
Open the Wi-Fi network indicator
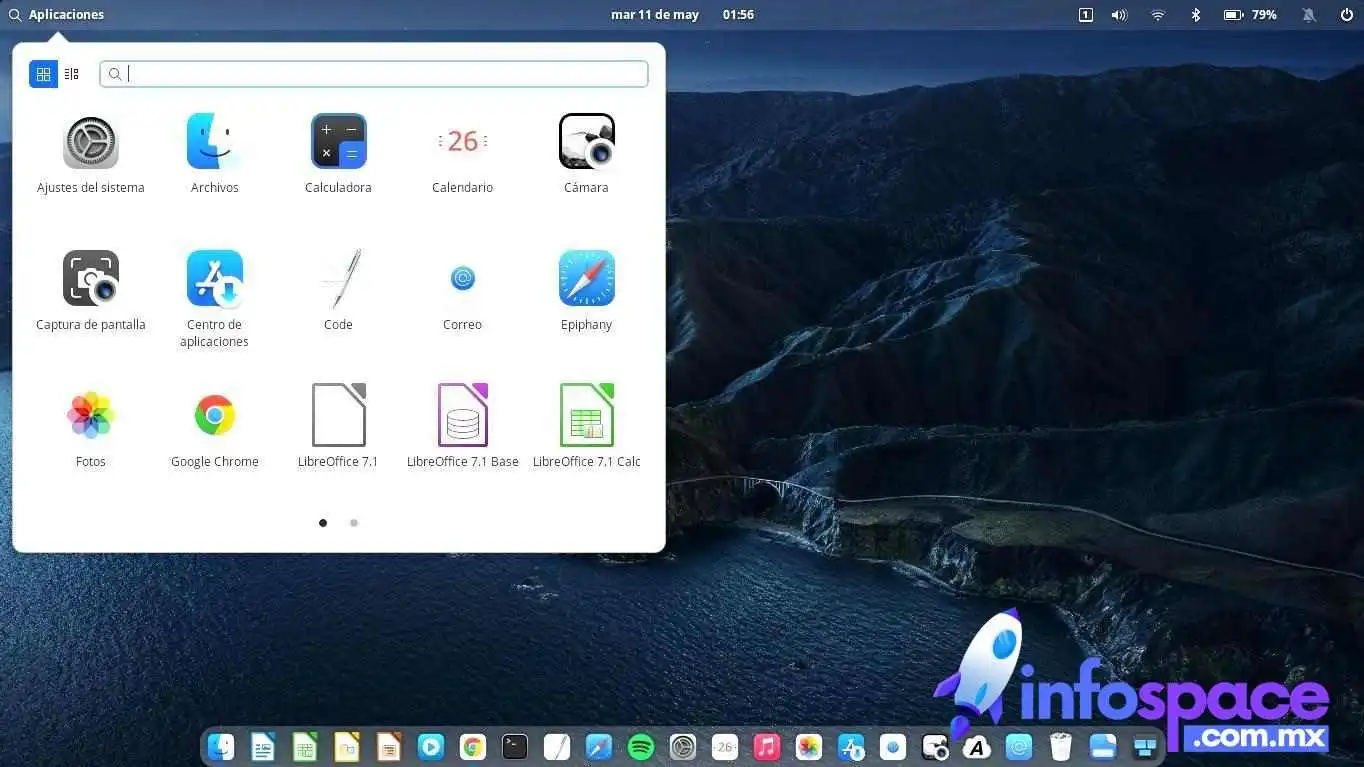1157,15
